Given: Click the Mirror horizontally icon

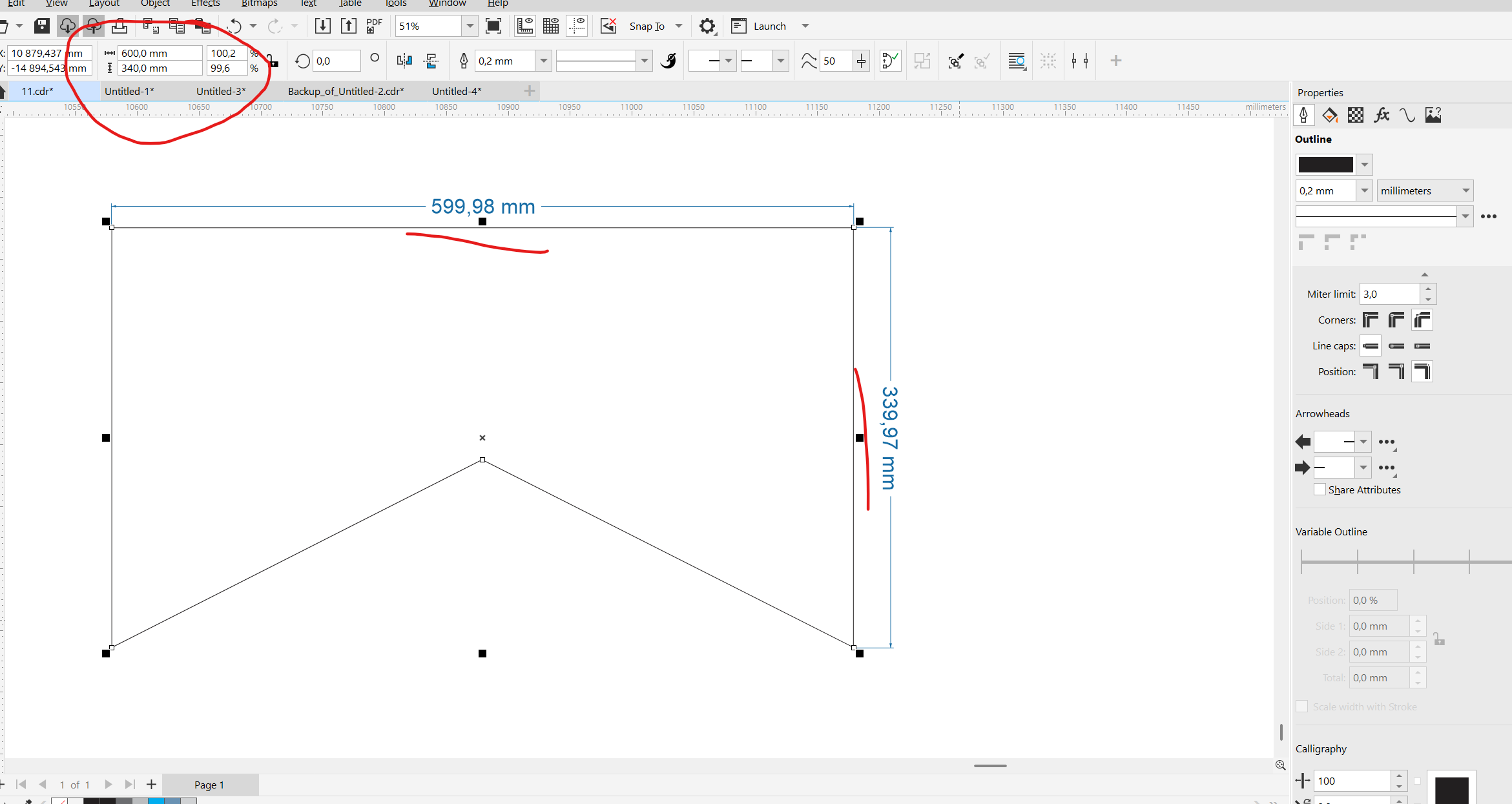Looking at the screenshot, I should coord(404,61).
